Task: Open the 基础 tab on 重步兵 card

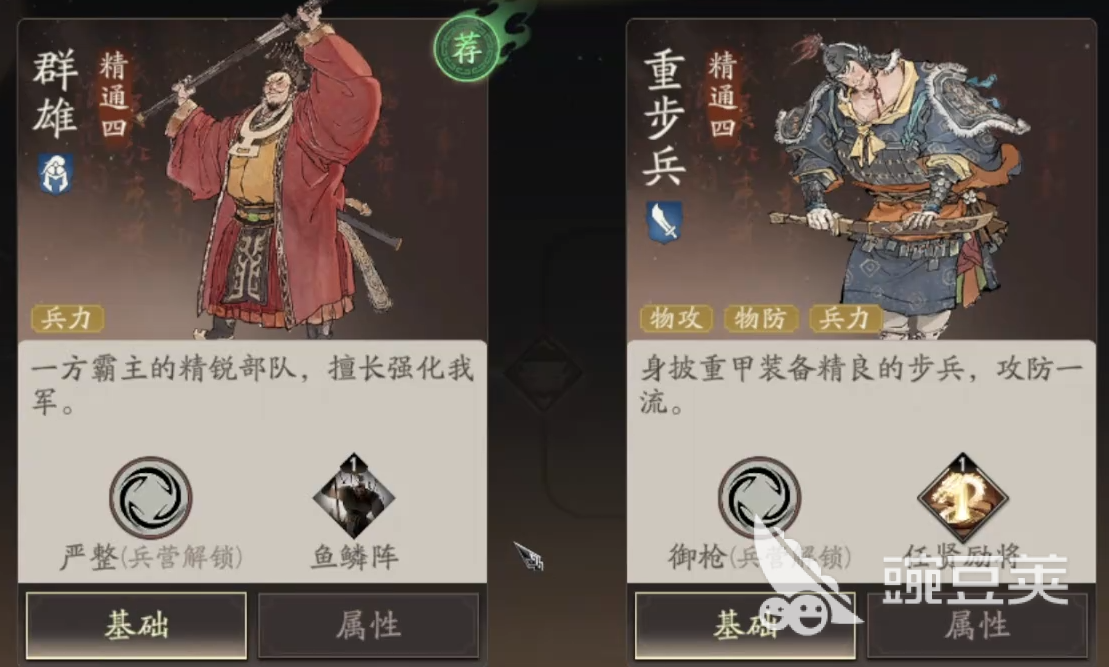Action: 745,625
